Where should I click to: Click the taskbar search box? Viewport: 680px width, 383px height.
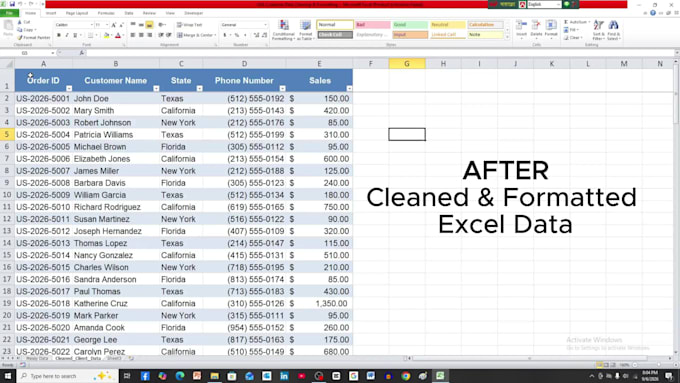click(67, 376)
